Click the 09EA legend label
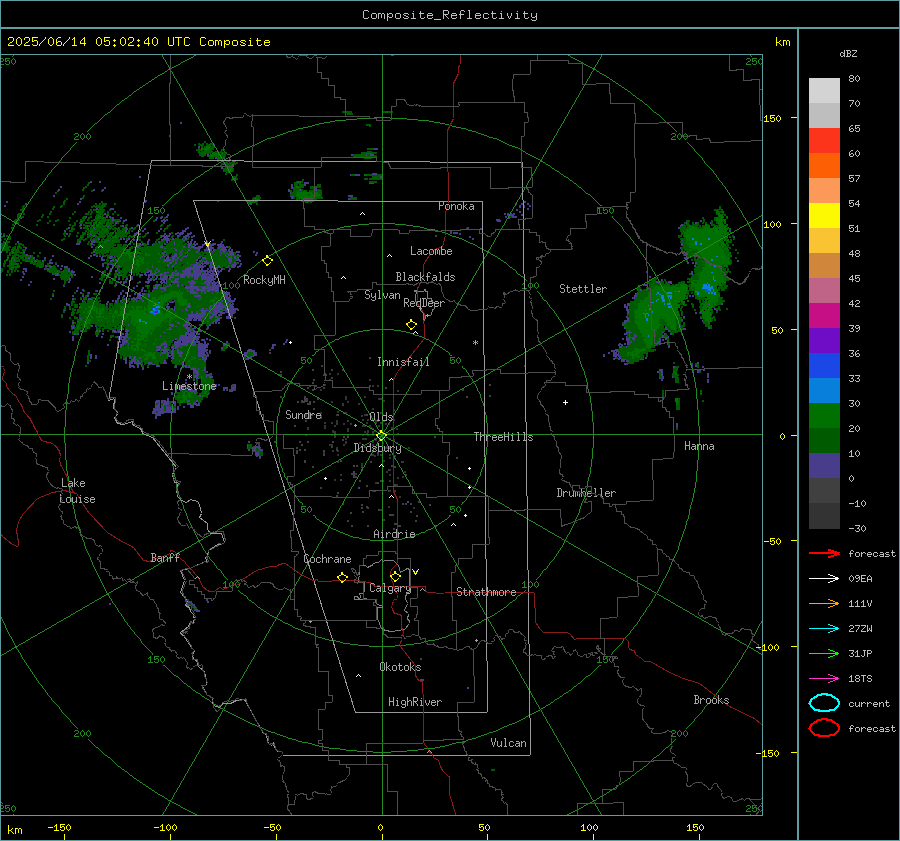Screen dimensions: 900x841 (x=860, y=579)
